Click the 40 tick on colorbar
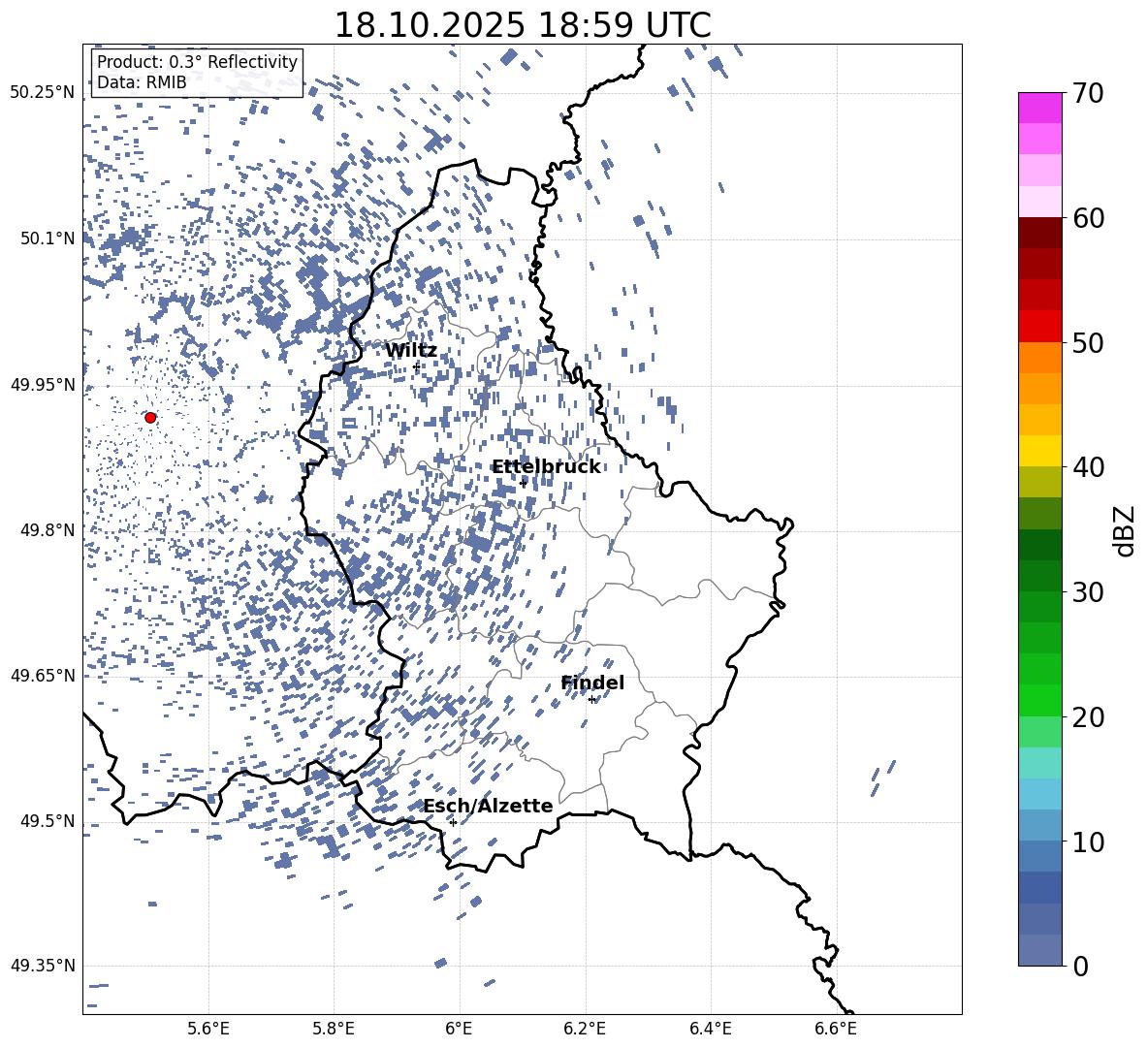The image size is (1148, 1048). [x=1088, y=467]
